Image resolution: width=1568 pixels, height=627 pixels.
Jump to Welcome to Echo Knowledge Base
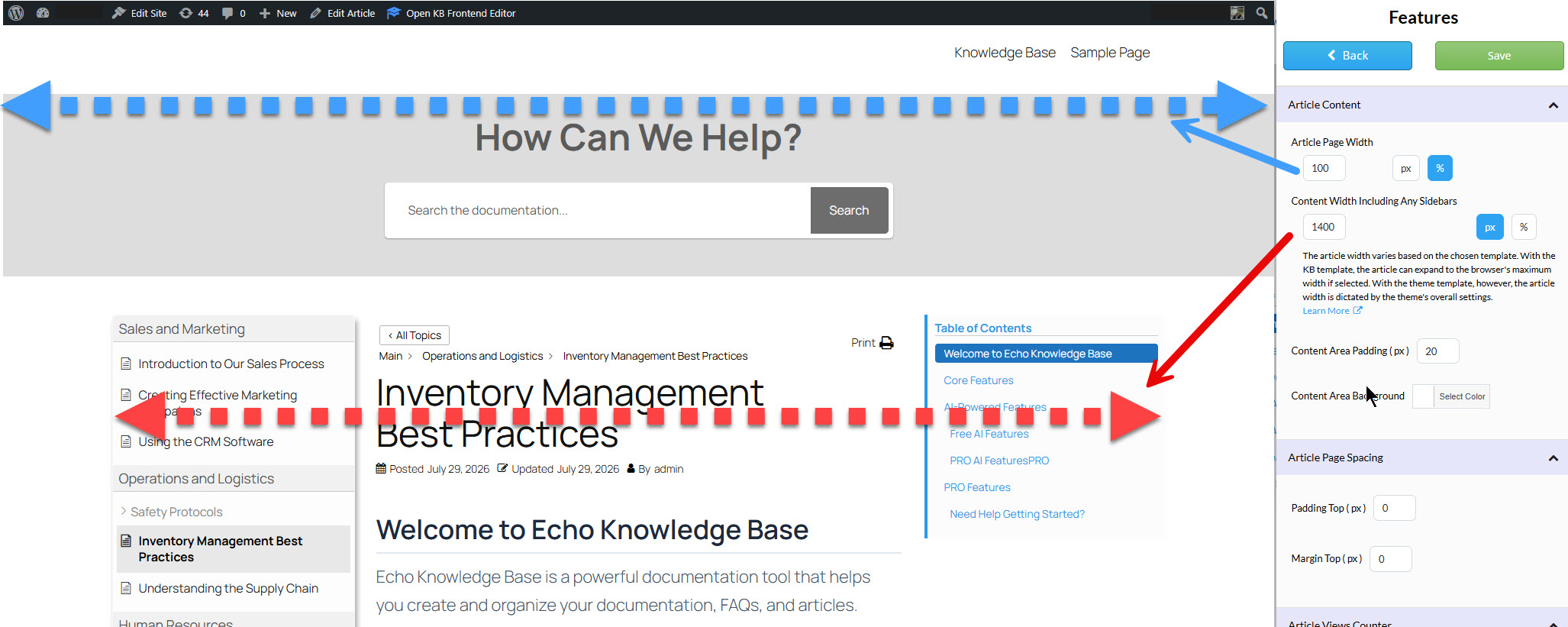coord(1046,354)
